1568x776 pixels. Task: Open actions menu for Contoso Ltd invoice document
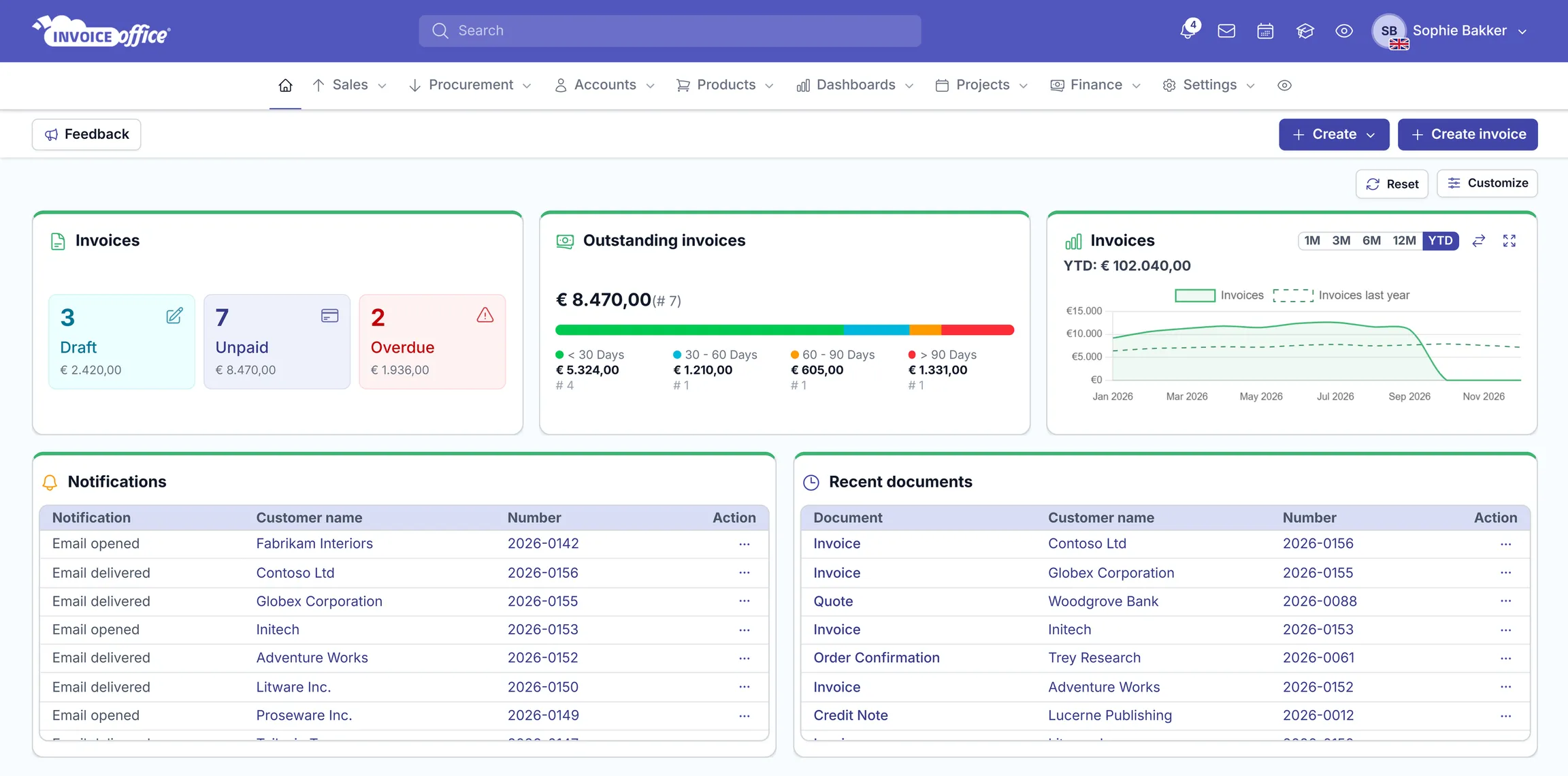[x=1505, y=544]
